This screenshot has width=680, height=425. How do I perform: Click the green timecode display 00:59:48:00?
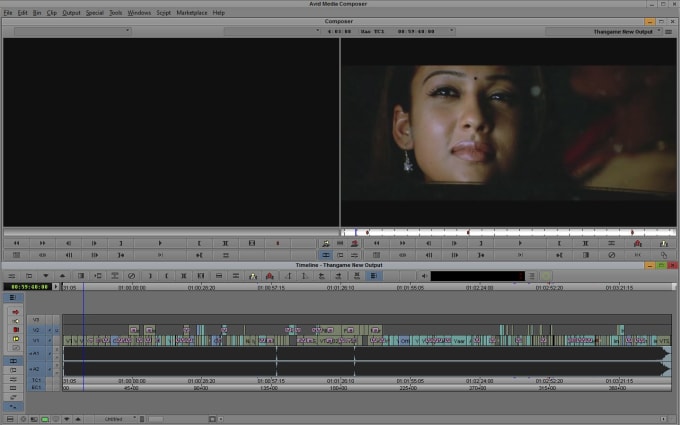pyautogui.click(x=29, y=287)
